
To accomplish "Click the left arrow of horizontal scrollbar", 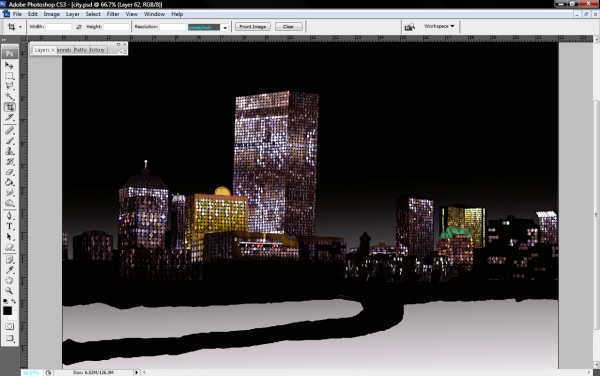I will (144, 372).
